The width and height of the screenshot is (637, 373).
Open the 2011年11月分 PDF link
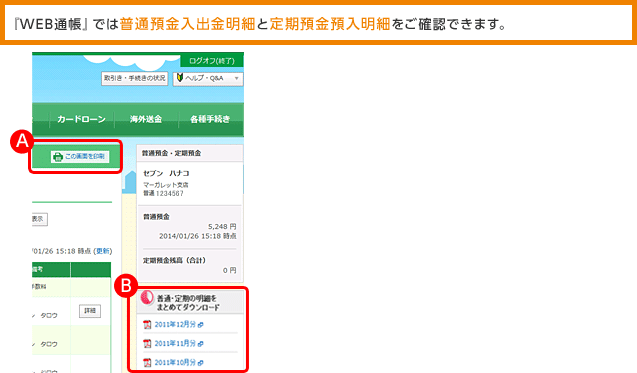click(x=175, y=343)
